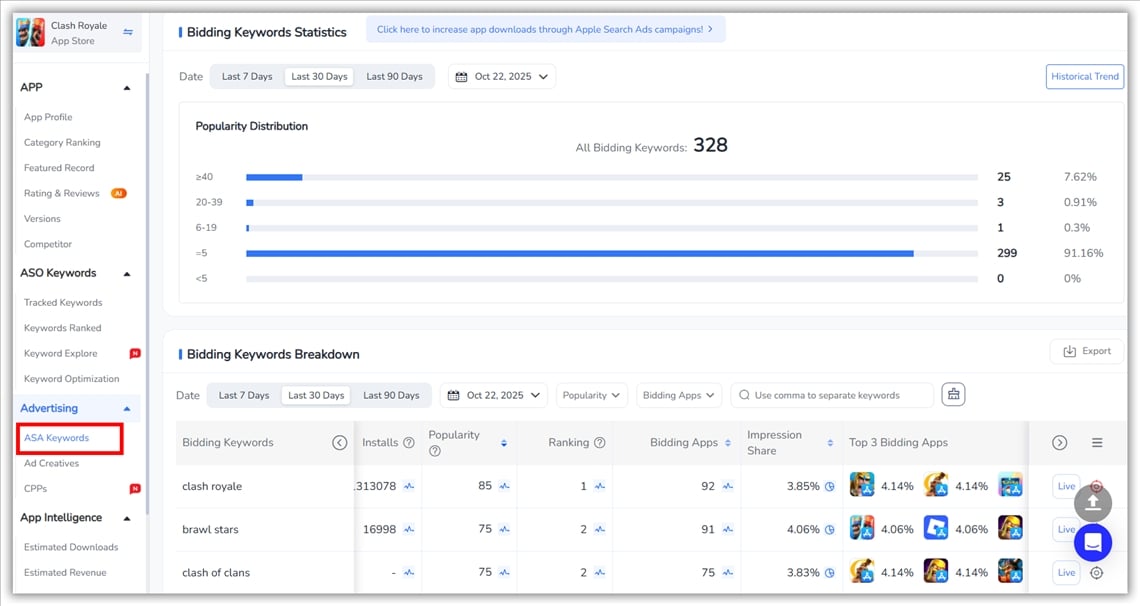Viewport: 1140px width, 606px height.
Task: Open the Popularity filter dropdown
Action: (592, 395)
